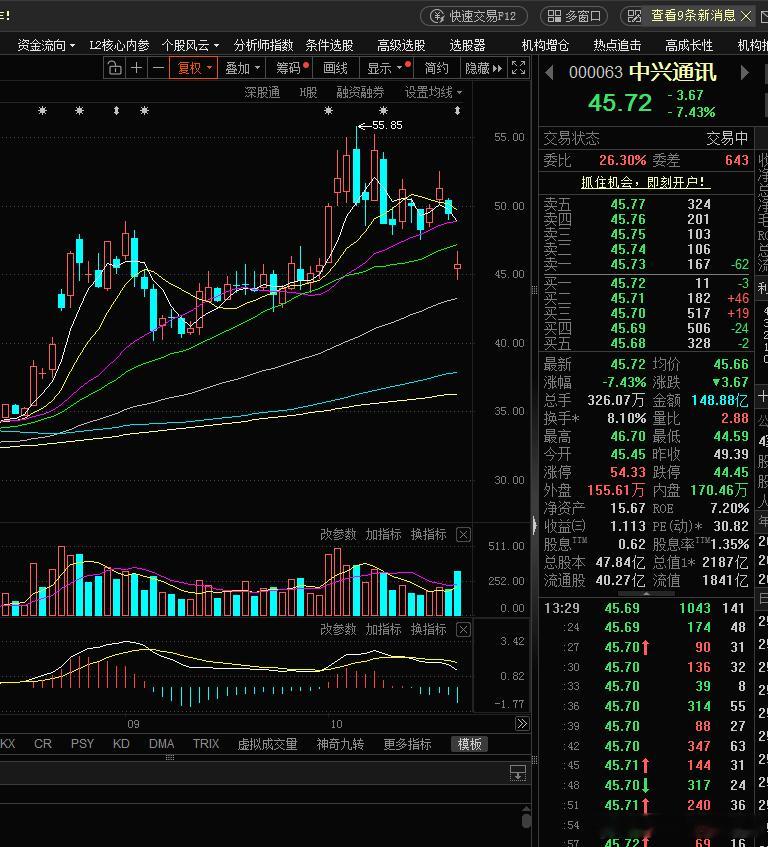Click 抓住机会，即刻开户! link
This screenshot has height=847, width=768.
(x=645, y=182)
